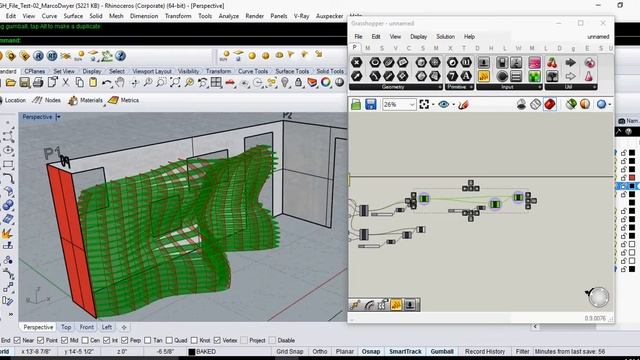The width and height of the screenshot is (640, 360).
Task: Toggle the Perp osnap checkbox
Action: coord(124,340)
